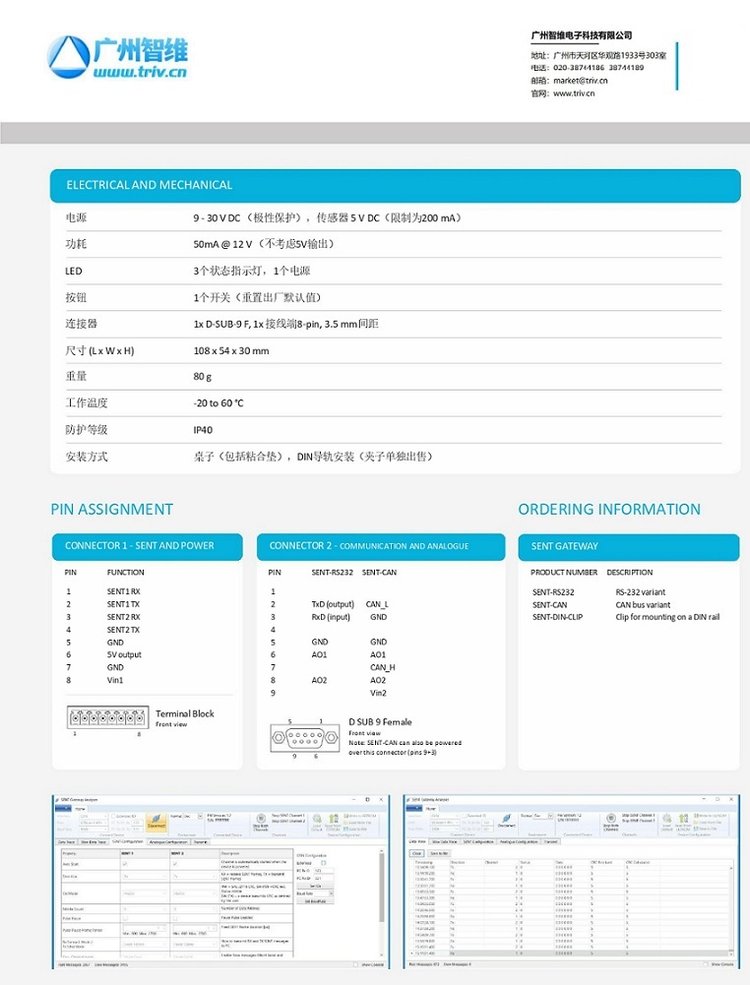The width and height of the screenshot is (750, 985).
Task: Click the market@triv.cn email address
Action: click(580, 80)
